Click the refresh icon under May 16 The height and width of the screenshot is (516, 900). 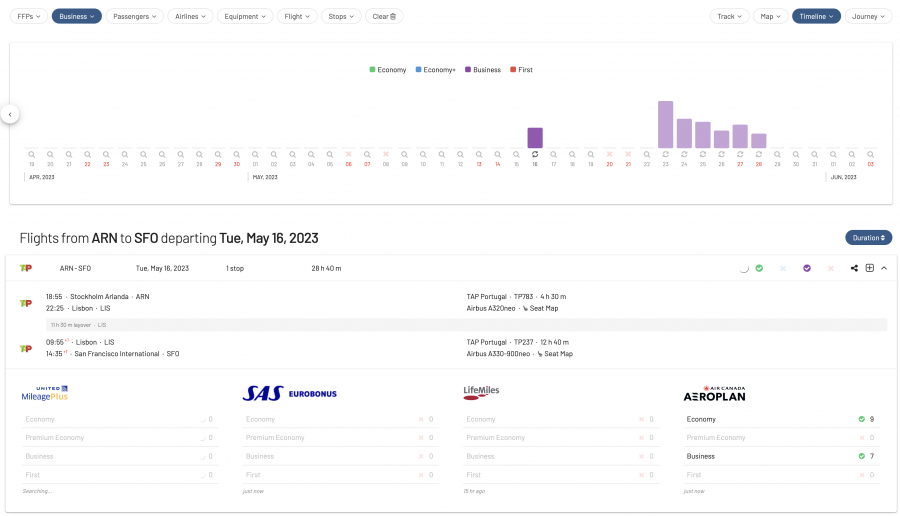[x=535, y=154]
